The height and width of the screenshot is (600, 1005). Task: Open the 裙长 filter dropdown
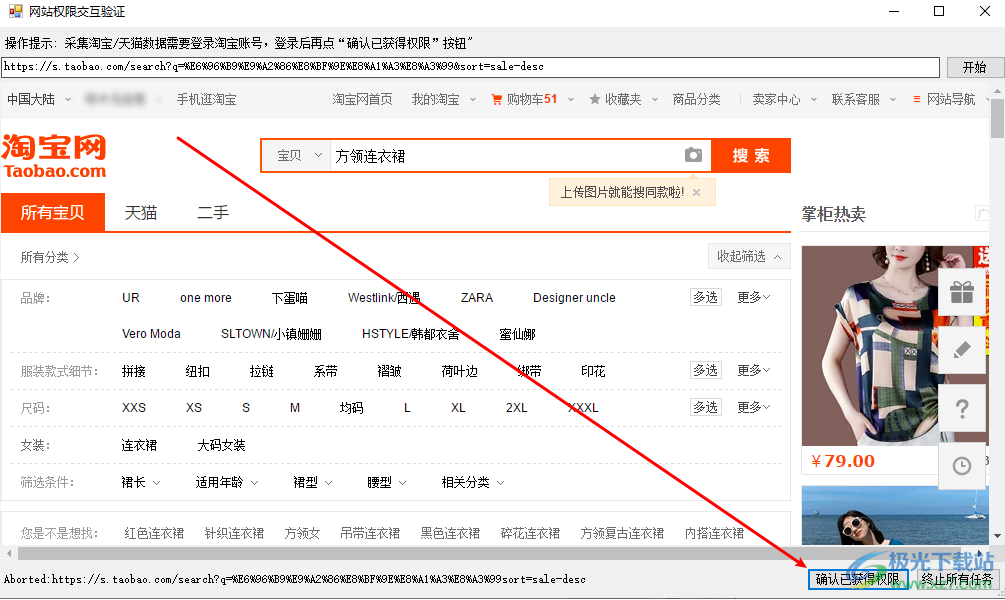(x=140, y=482)
